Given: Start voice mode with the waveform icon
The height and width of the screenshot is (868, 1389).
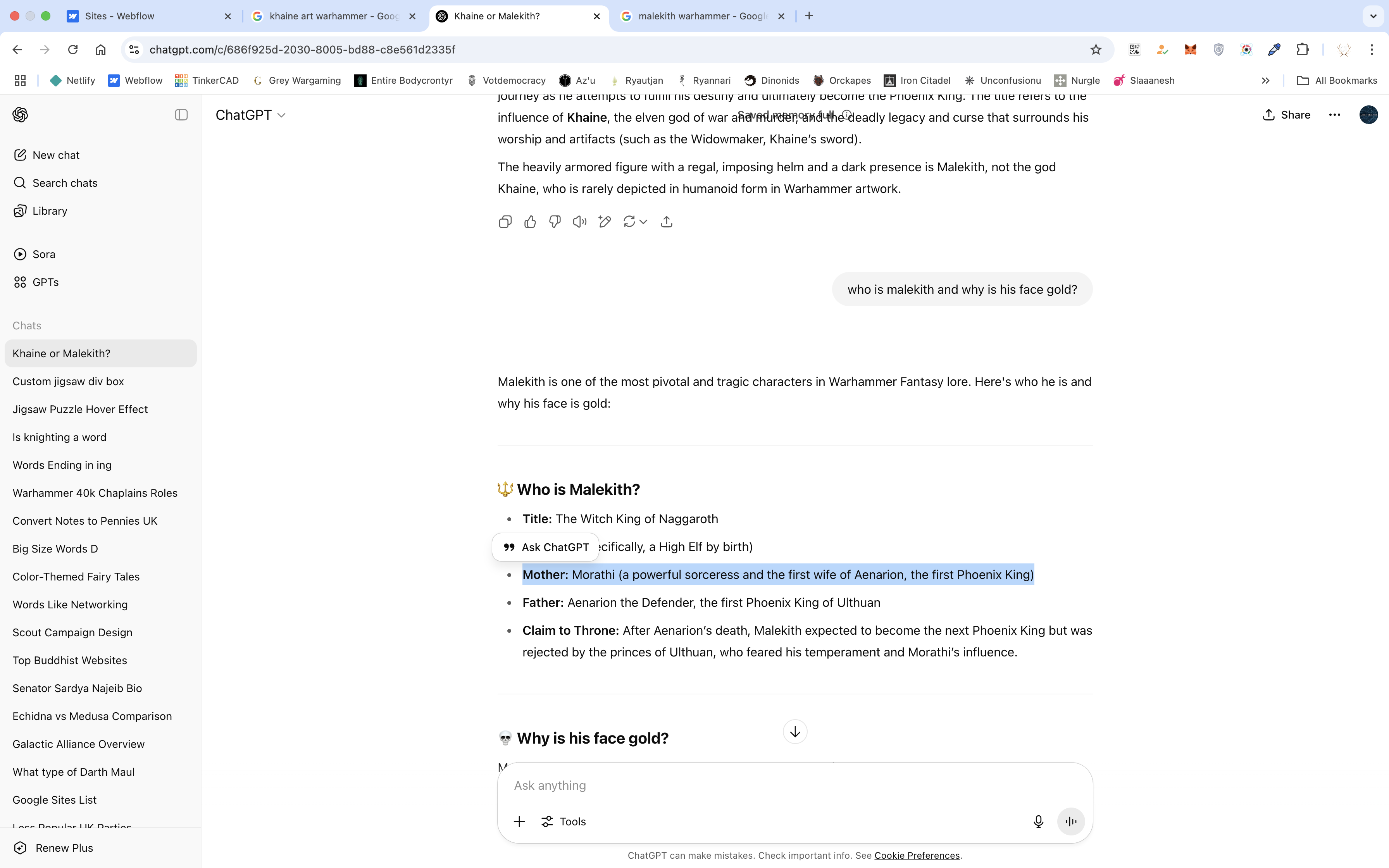Looking at the screenshot, I should tap(1071, 821).
